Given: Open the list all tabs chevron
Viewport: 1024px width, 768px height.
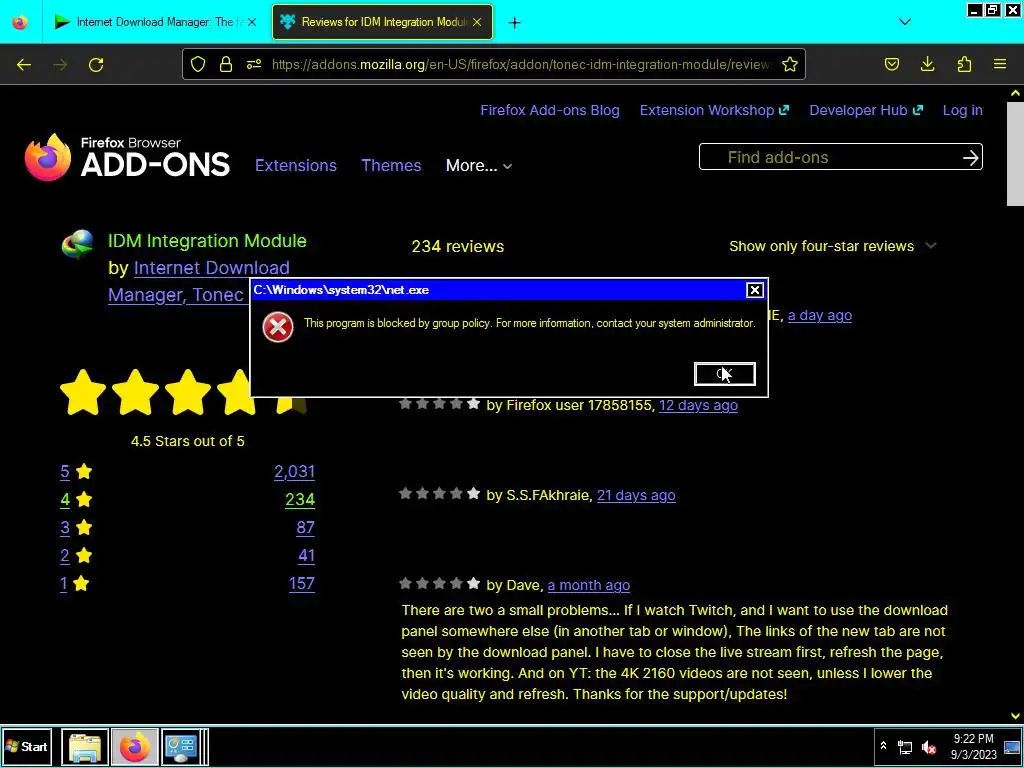Looking at the screenshot, I should (x=904, y=22).
